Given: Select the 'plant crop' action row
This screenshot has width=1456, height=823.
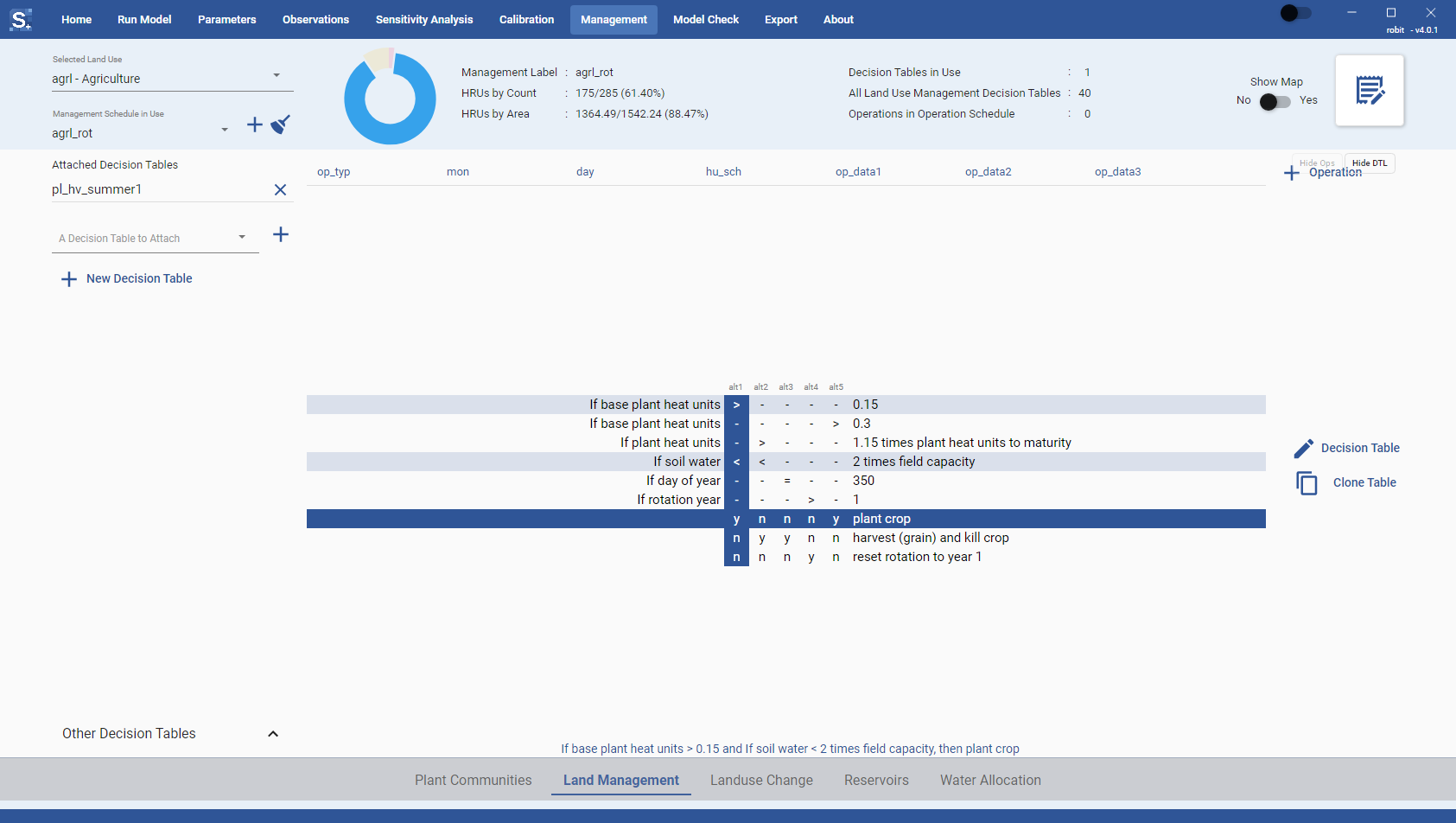Looking at the screenshot, I should [786, 519].
